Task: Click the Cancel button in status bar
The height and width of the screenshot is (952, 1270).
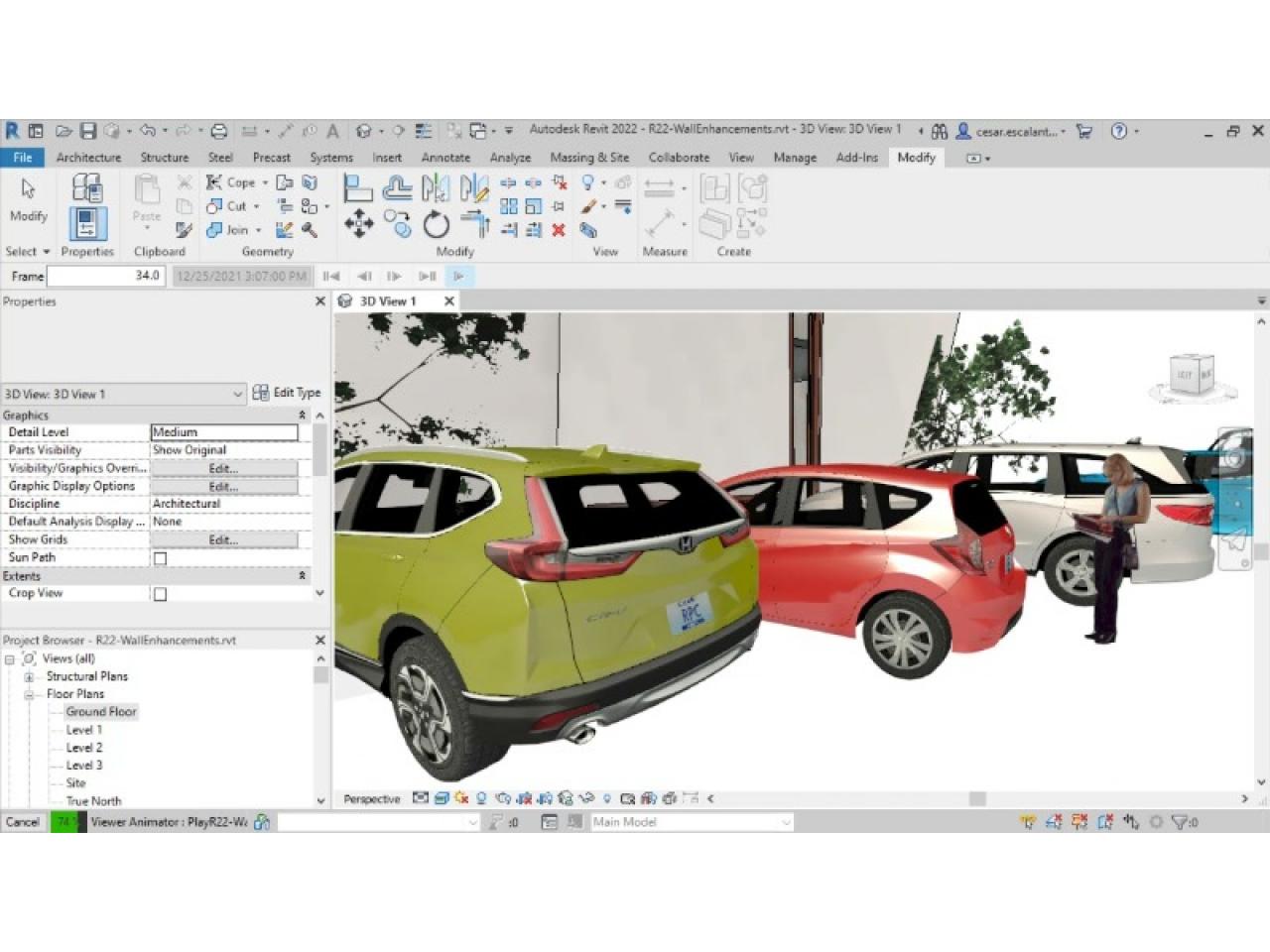Action: click(23, 822)
